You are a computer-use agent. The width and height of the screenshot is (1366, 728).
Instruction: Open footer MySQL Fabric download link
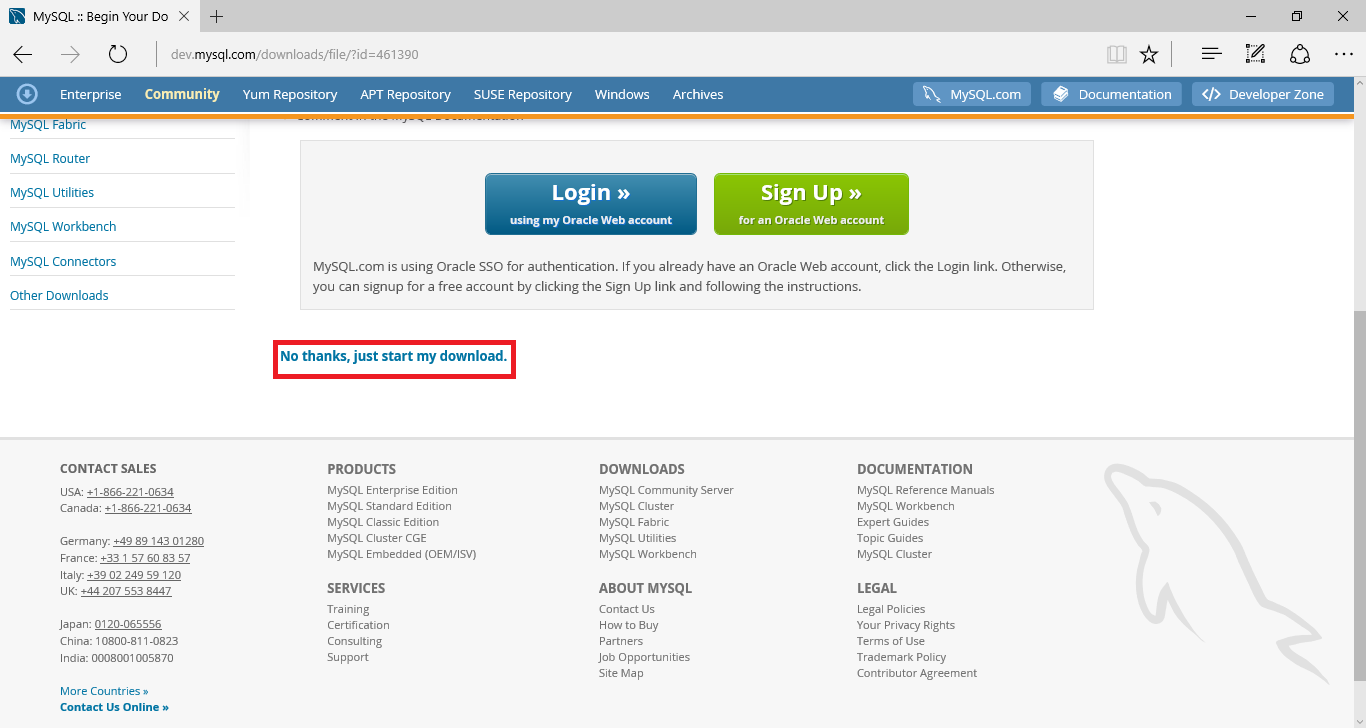634,522
